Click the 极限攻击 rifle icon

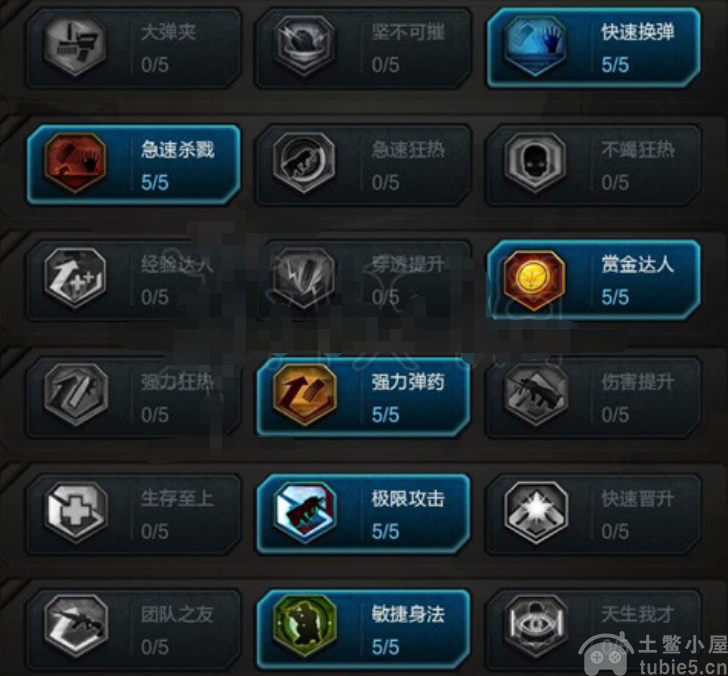[x=304, y=512]
